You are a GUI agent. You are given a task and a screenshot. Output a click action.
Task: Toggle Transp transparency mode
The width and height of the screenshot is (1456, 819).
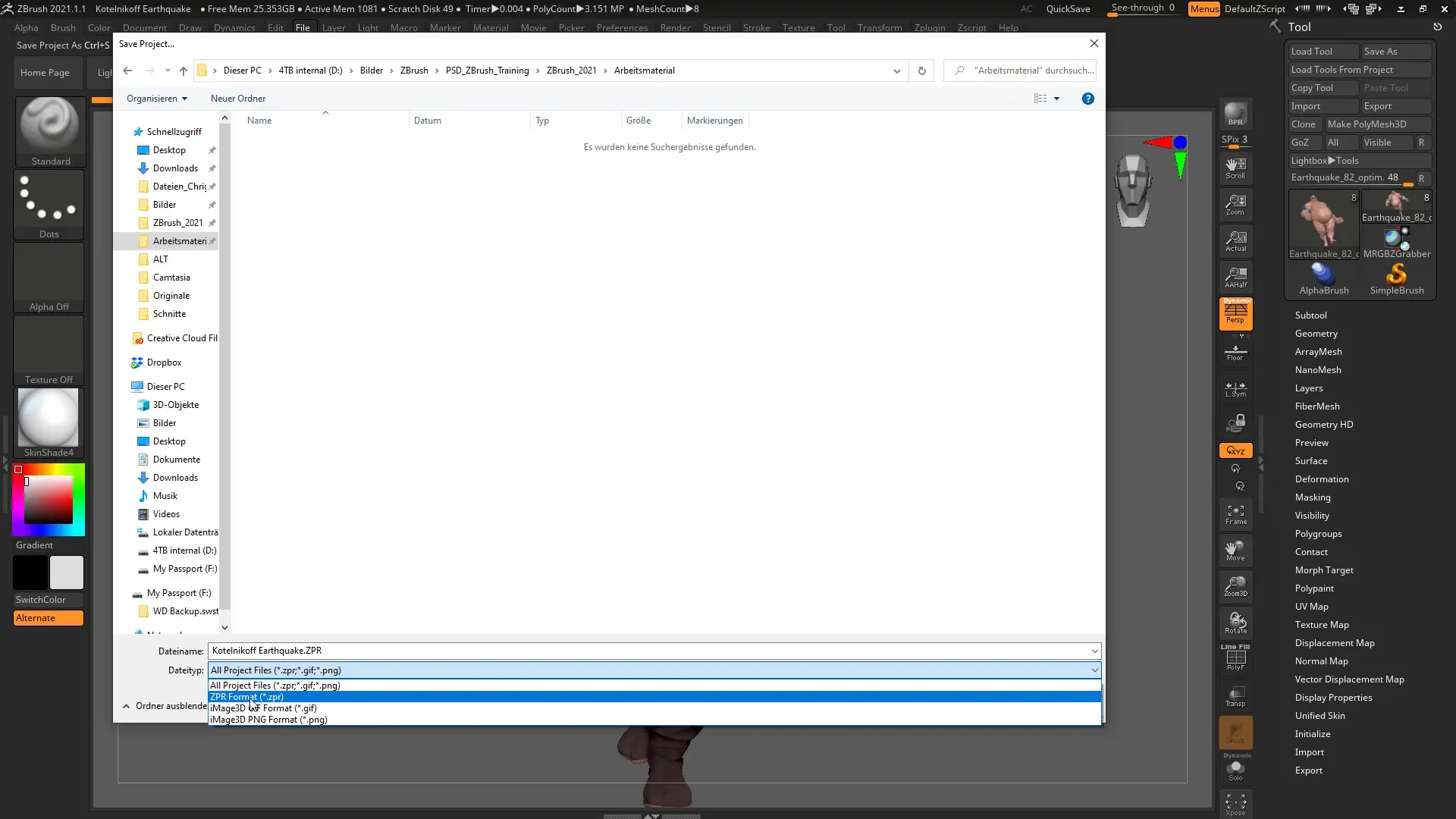click(x=1235, y=696)
